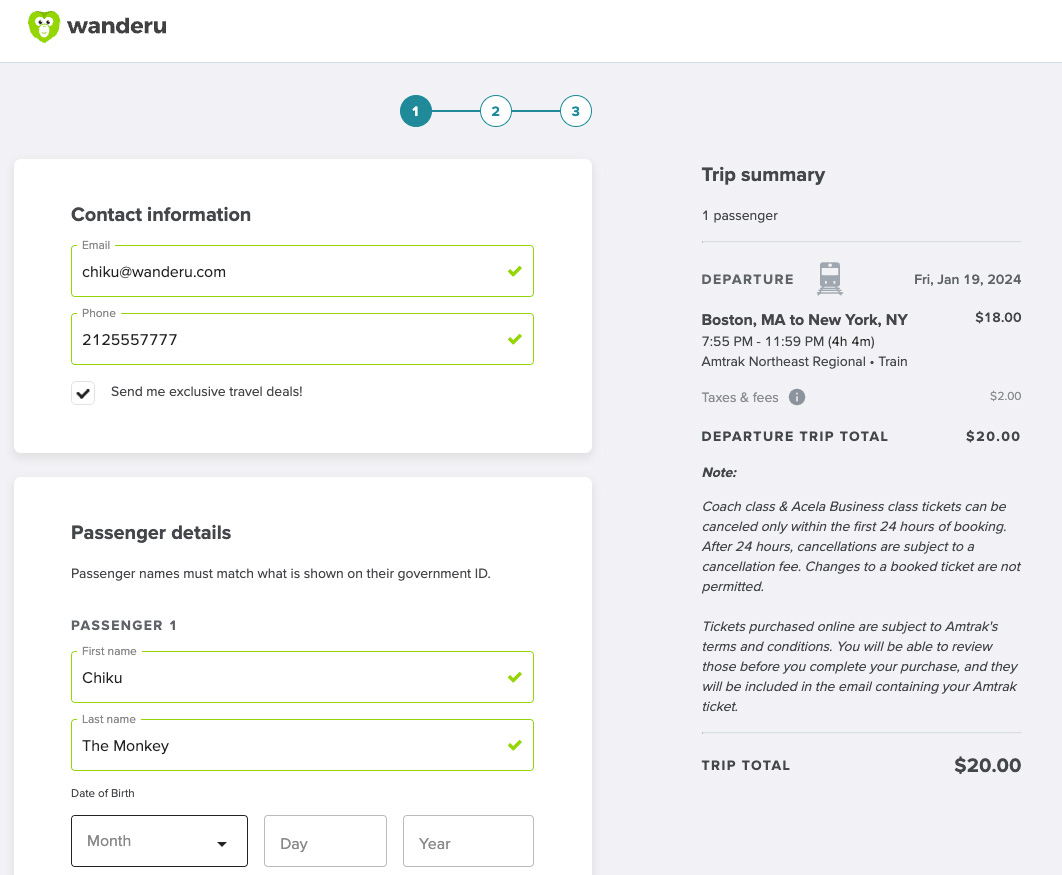Click the Wanderu owl logo

tap(43, 27)
